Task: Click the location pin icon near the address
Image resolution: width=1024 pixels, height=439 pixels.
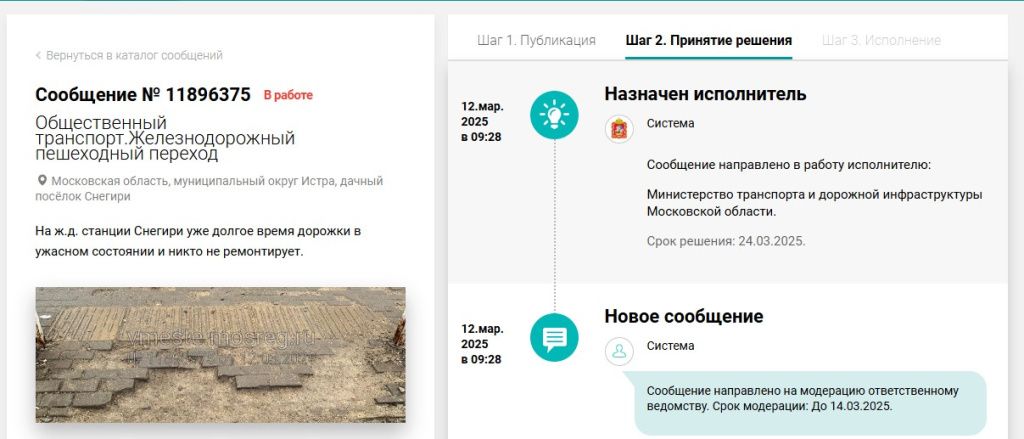Action: pos(42,180)
